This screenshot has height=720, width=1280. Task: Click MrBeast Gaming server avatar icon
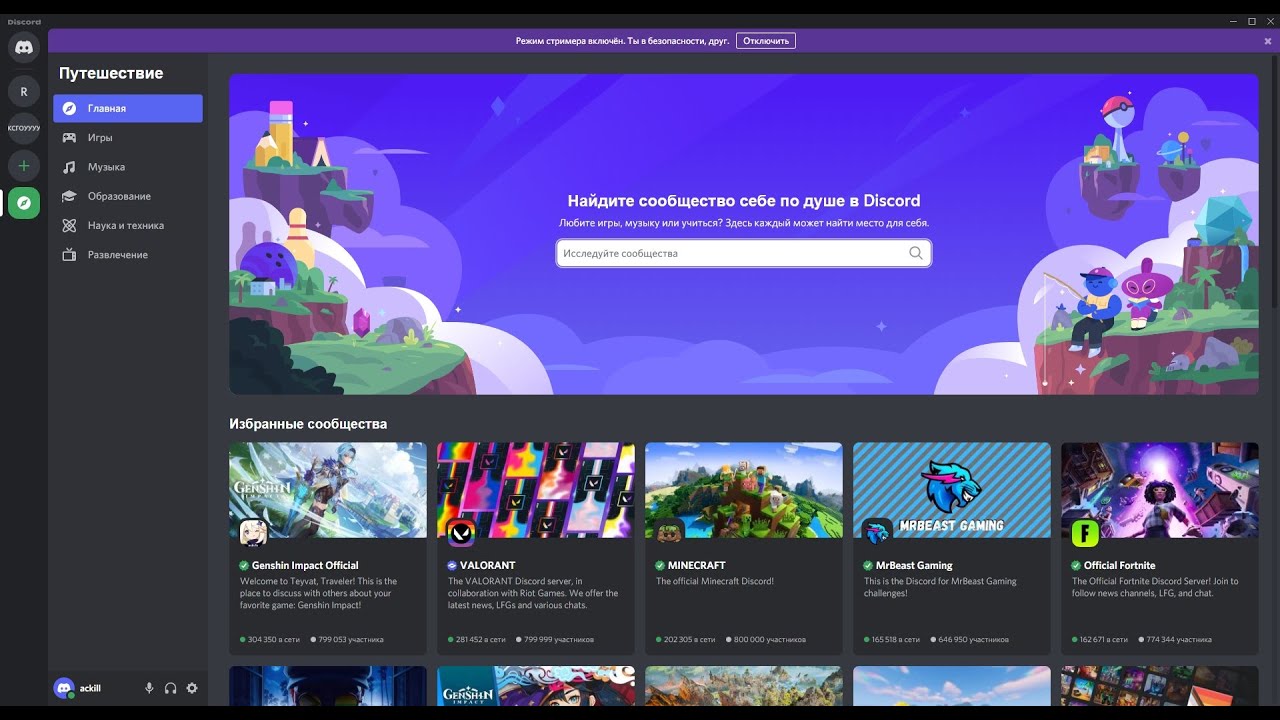[877, 533]
